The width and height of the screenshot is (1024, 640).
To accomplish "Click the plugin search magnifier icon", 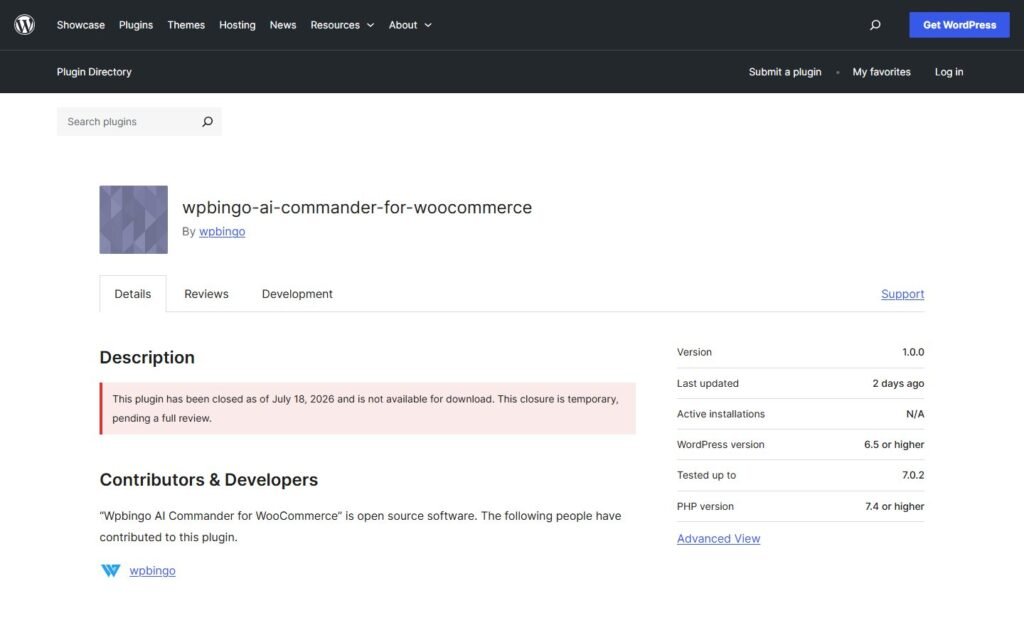I will 207,121.
